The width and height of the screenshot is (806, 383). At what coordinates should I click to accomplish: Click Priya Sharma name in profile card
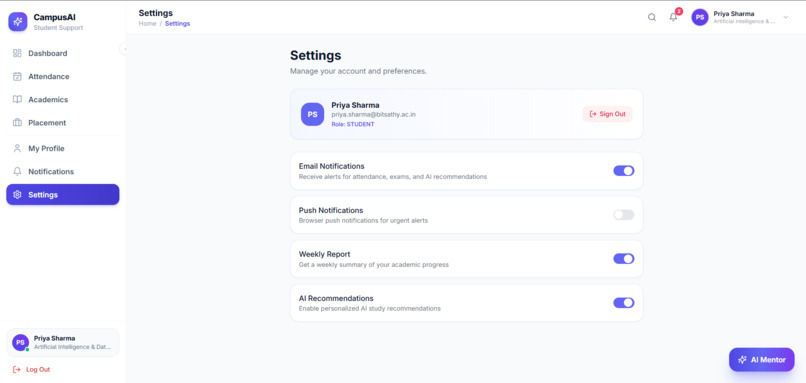pyautogui.click(x=355, y=105)
